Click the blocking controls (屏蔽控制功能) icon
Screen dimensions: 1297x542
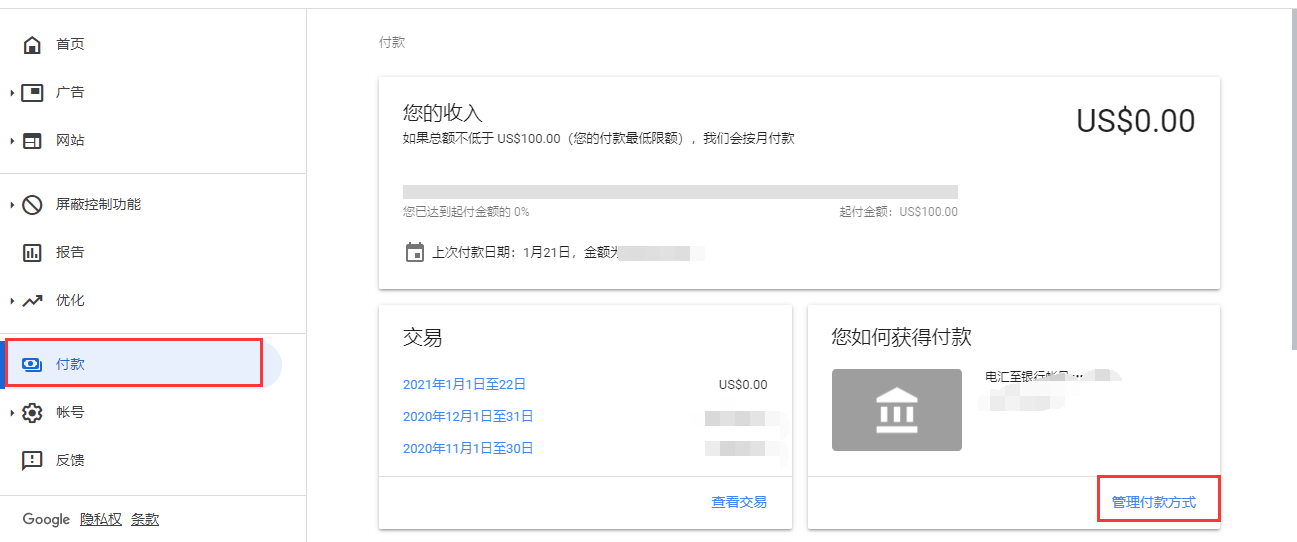point(32,205)
